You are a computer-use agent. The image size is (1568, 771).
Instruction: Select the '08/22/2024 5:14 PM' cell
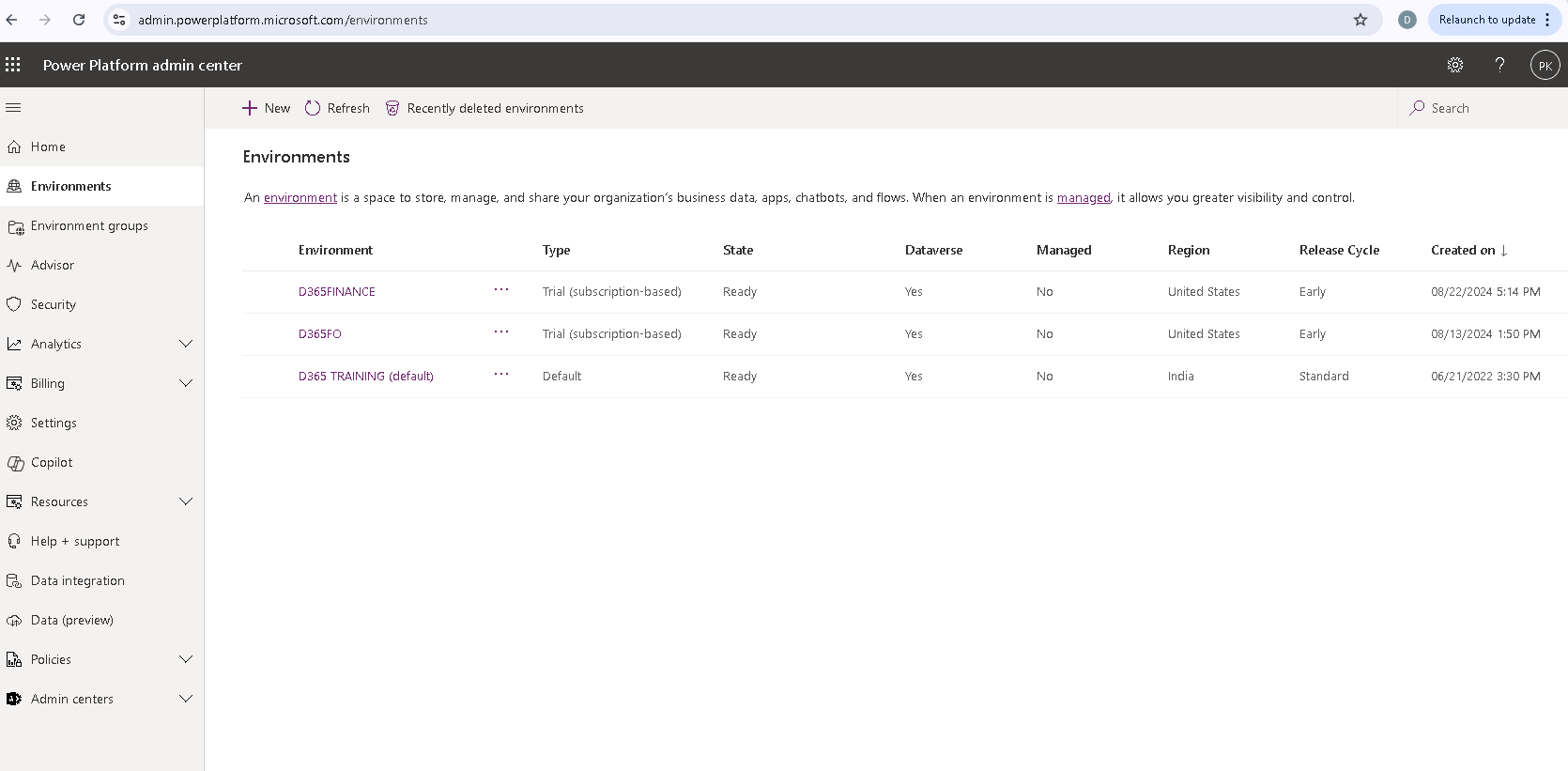click(1485, 292)
